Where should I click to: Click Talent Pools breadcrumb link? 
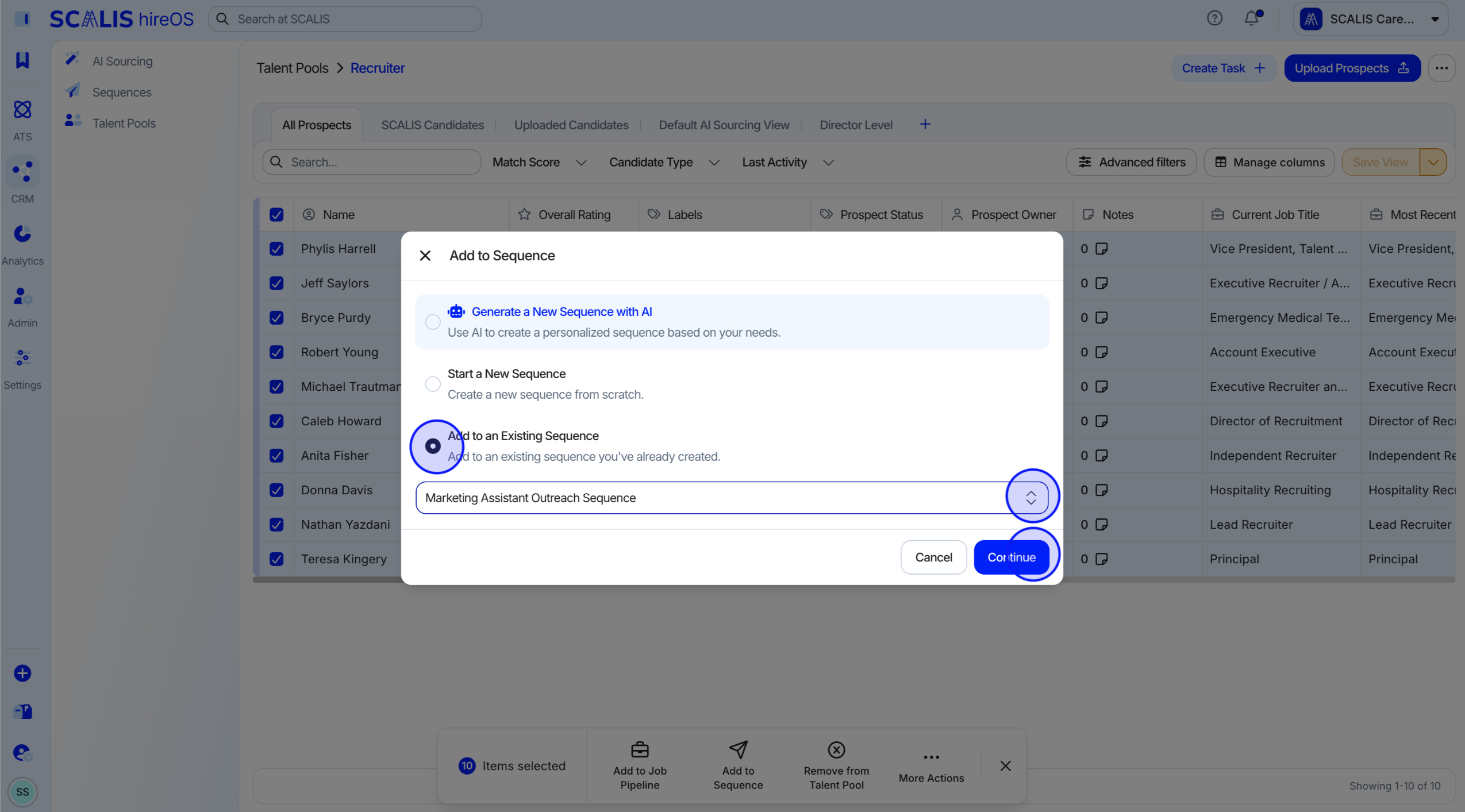(x=292, y=68)
